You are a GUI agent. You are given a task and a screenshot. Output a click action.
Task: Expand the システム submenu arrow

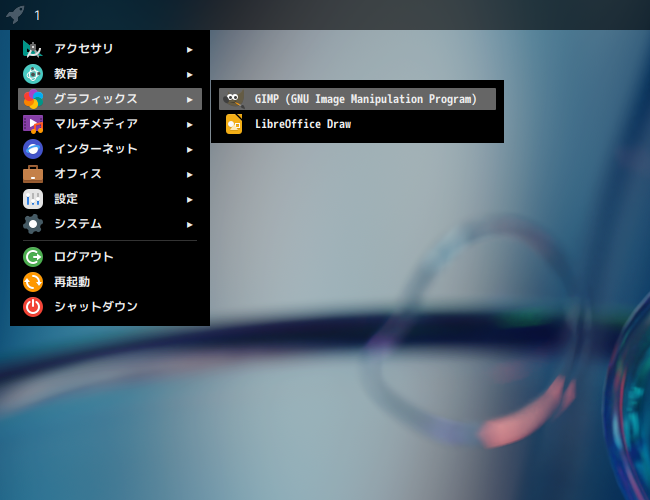(189, 225)
